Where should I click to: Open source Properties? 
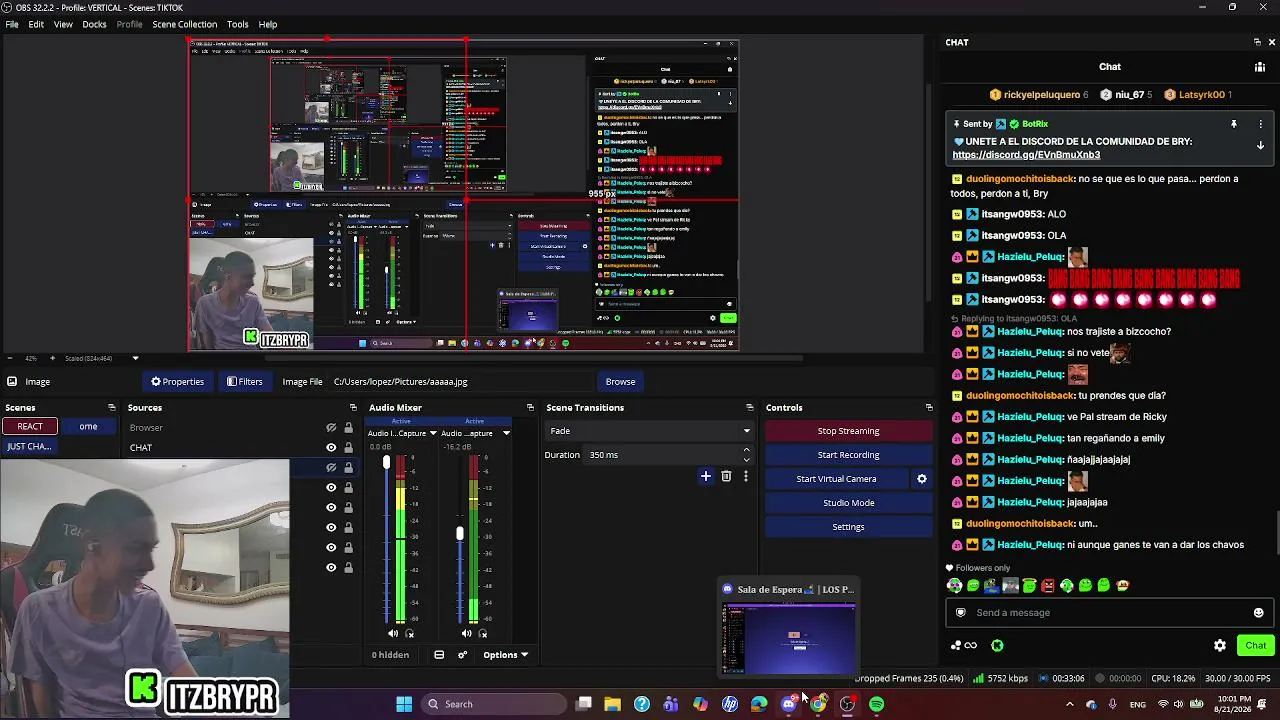tap(177, 381)
